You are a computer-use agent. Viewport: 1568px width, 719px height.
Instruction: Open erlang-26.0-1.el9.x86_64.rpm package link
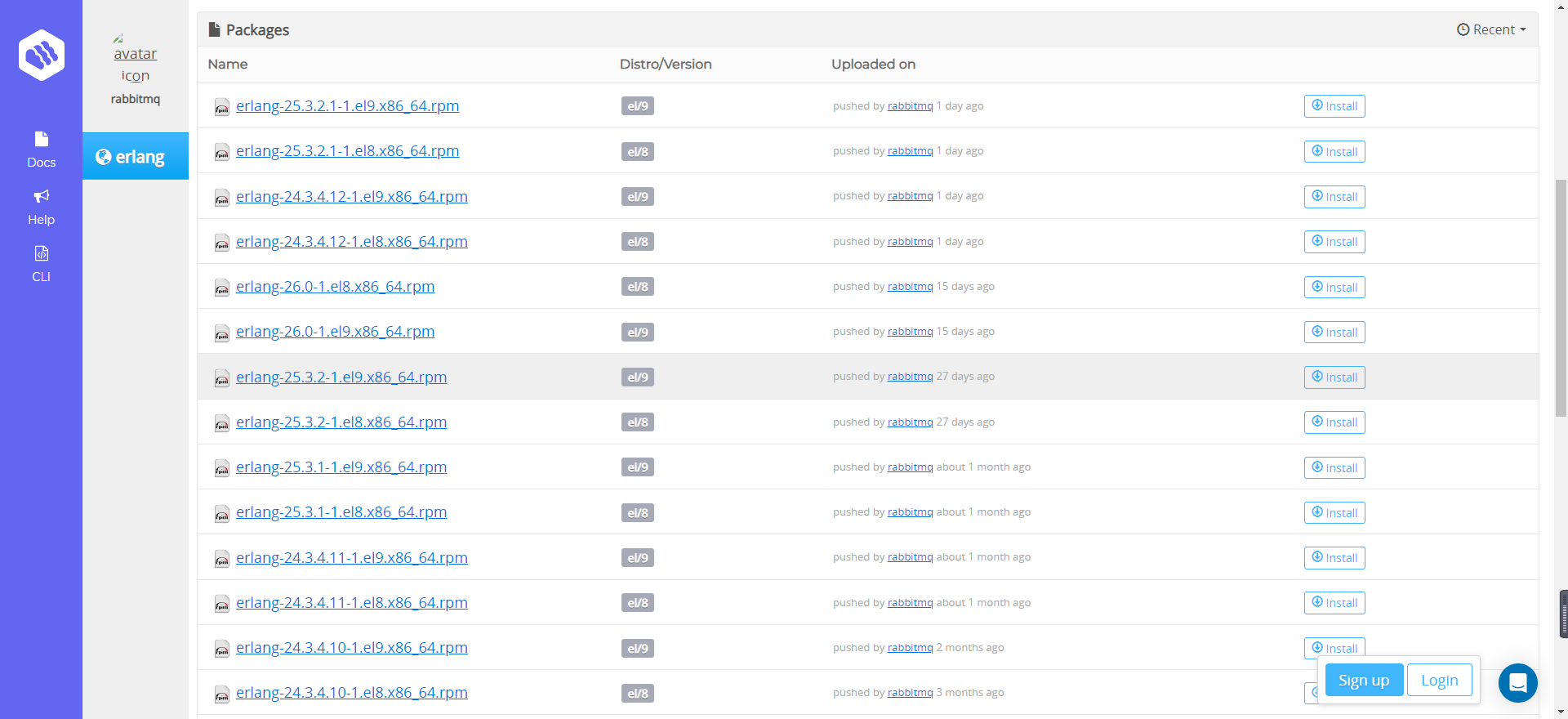pyautogui.click(x=335, y=332)
